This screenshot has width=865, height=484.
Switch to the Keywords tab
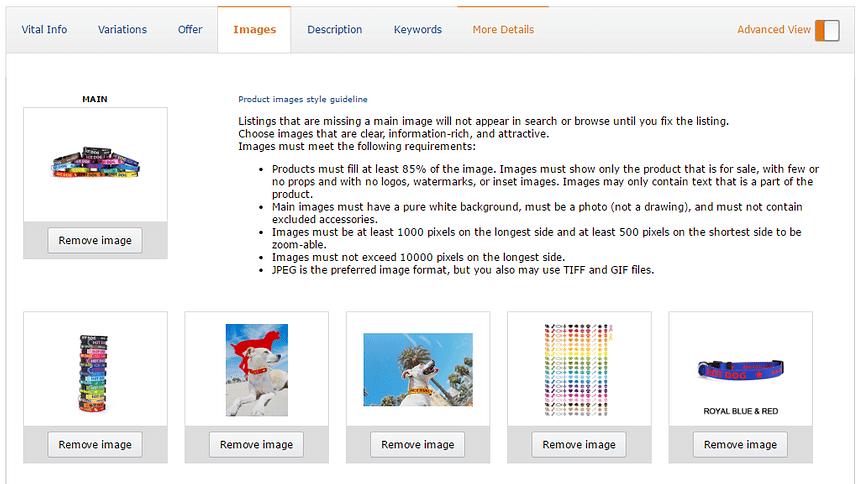tap(418, 30)
